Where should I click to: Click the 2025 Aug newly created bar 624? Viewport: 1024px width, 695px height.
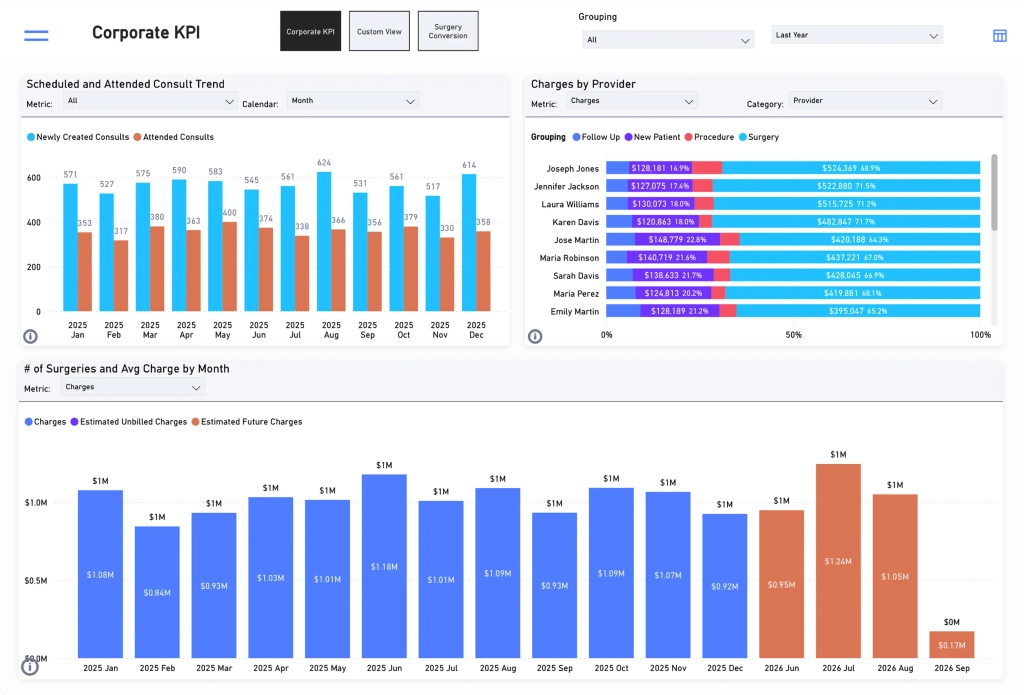[x=324, y=242]
